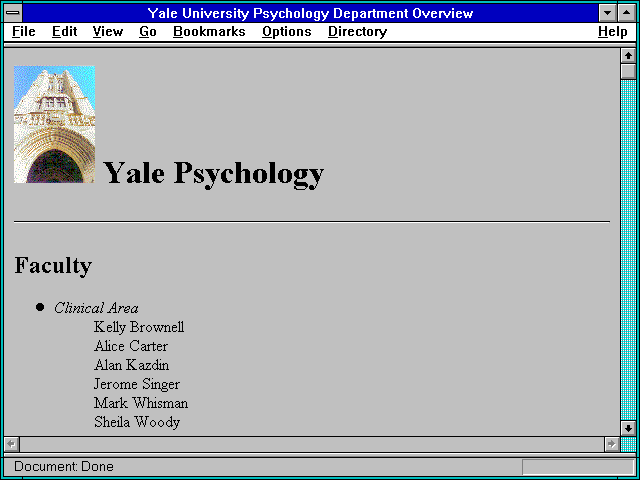Click the vertical scrollbar up arrow

tap(628, 56)
